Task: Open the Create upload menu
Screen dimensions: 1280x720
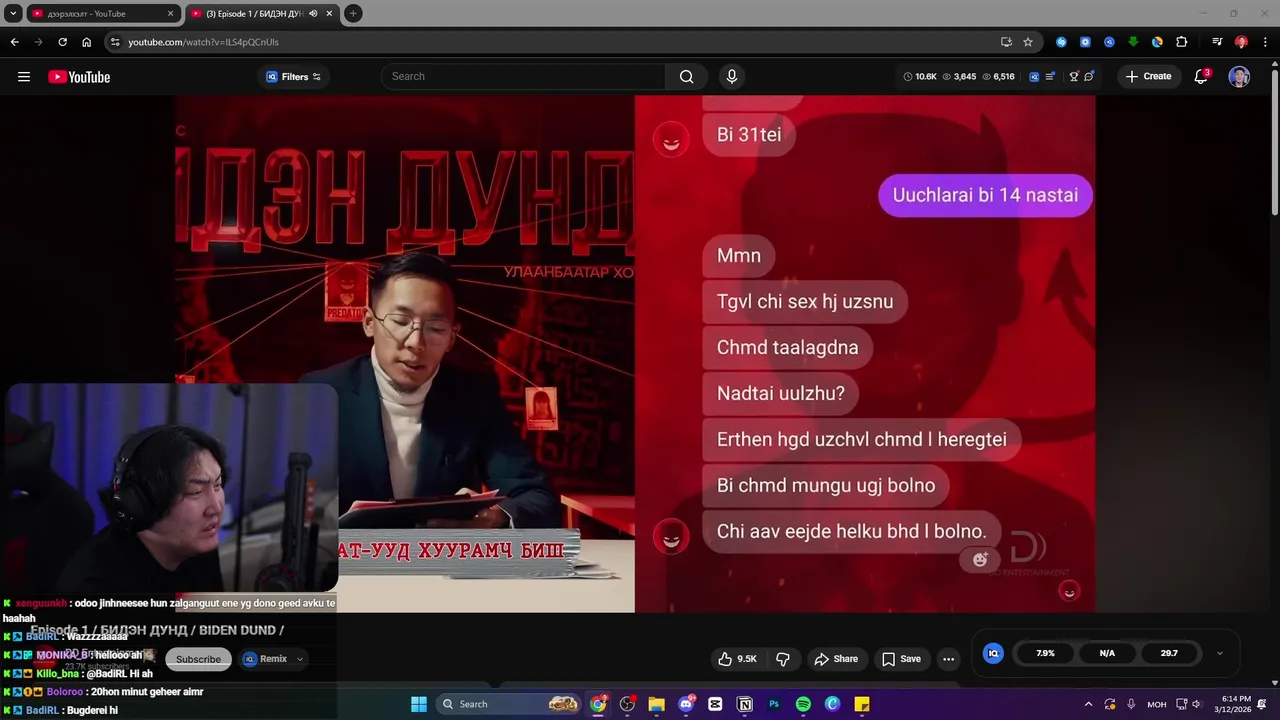Action: (1148, 76)
